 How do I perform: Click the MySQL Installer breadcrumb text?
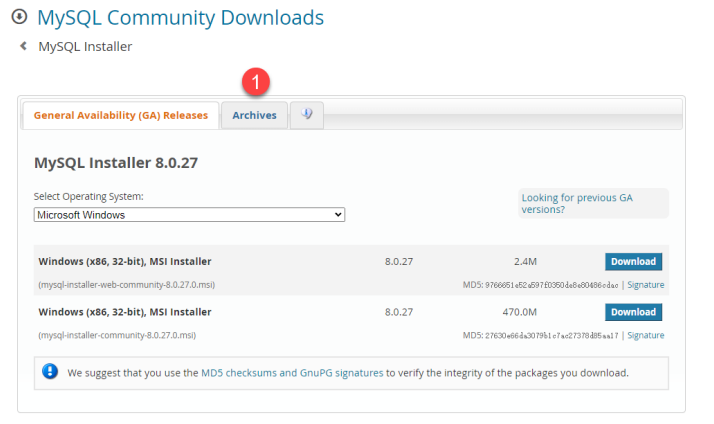[x=85, y=46]
